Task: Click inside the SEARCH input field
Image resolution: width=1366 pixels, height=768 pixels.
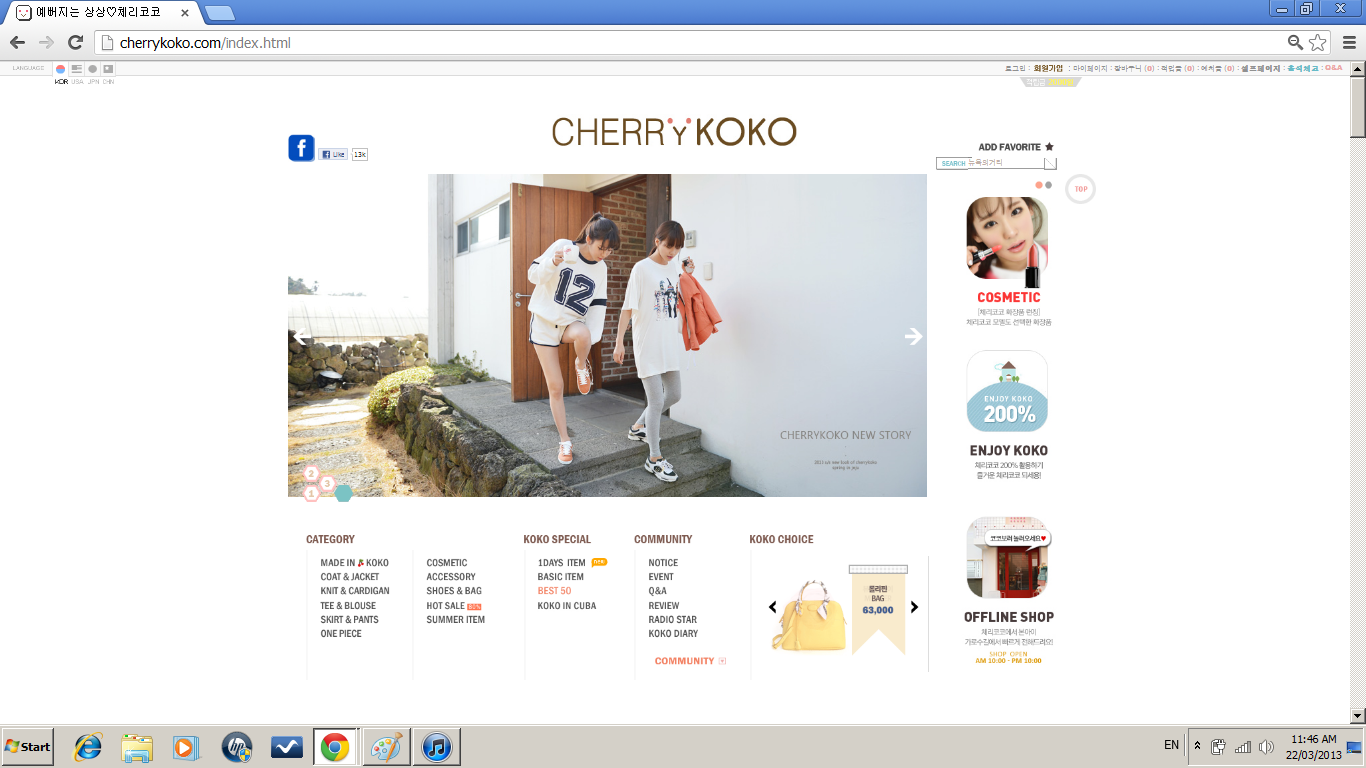Action: tap(990, 162)
